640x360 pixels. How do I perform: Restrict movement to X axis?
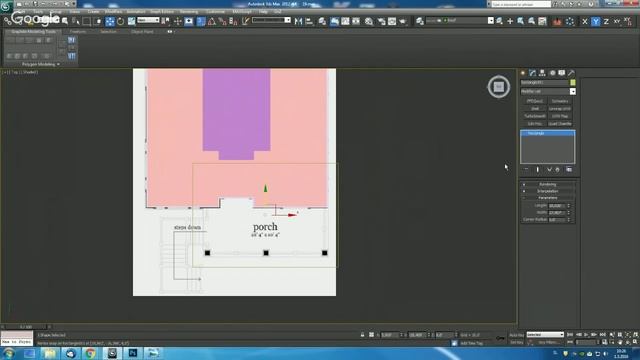(584, 21)
